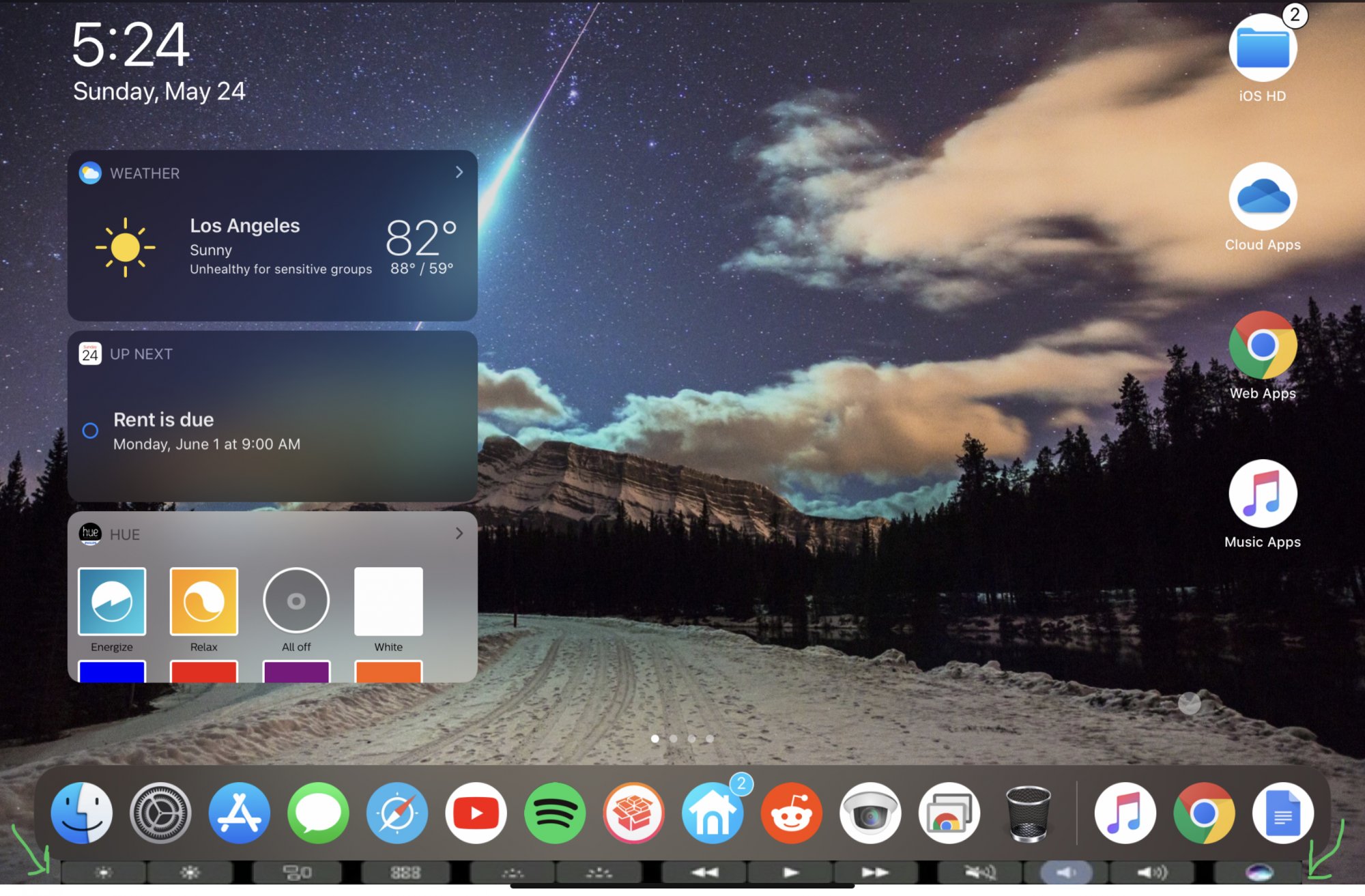Launch Reddit from the dock
The height and width of the screenshot is (896, 1365).
pyautogui.click(x=792, y=813)
